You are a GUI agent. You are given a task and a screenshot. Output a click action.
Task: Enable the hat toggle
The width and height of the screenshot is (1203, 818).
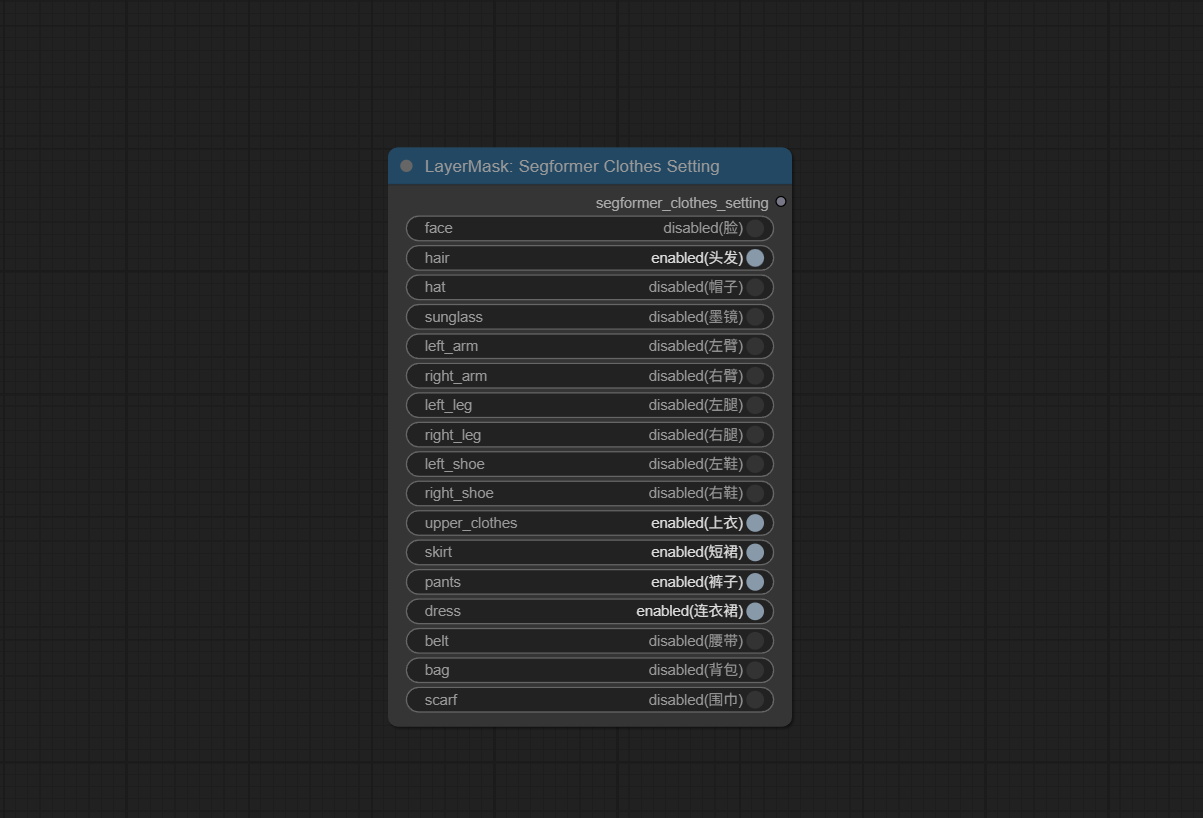tap(755, 287)
